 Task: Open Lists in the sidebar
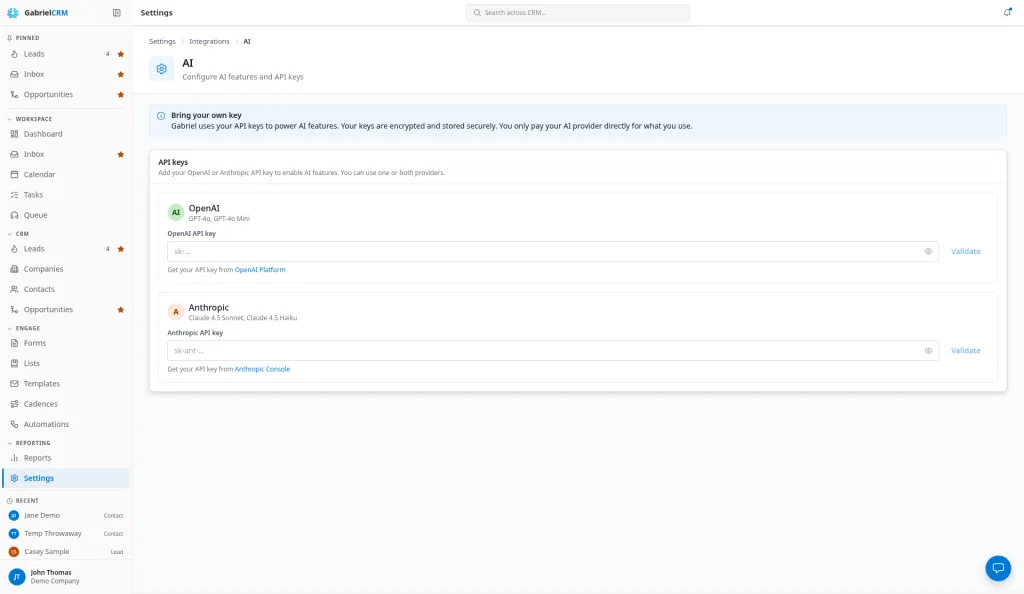coord(65,363)
